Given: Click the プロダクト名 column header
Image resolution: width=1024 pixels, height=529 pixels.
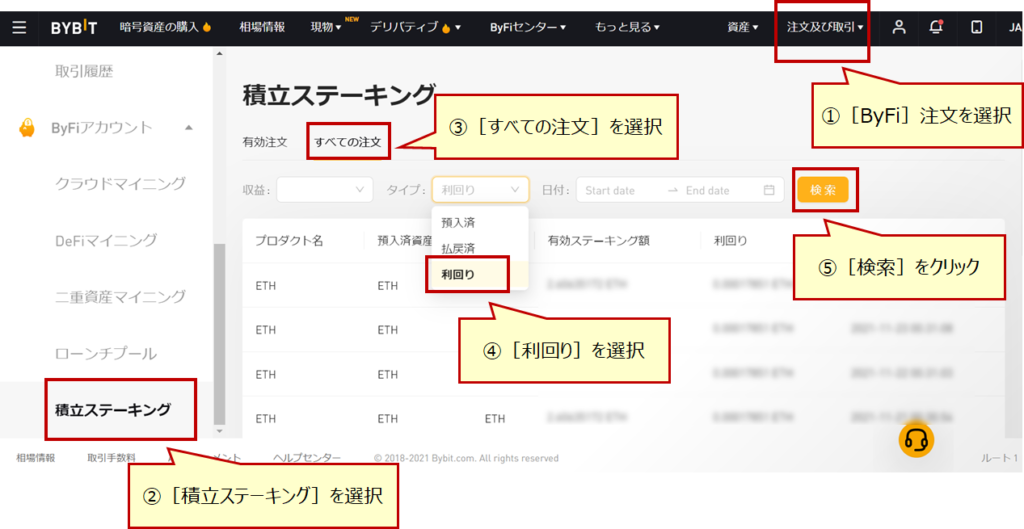Looking at the screenshot, I should click(x=289, y=241).
